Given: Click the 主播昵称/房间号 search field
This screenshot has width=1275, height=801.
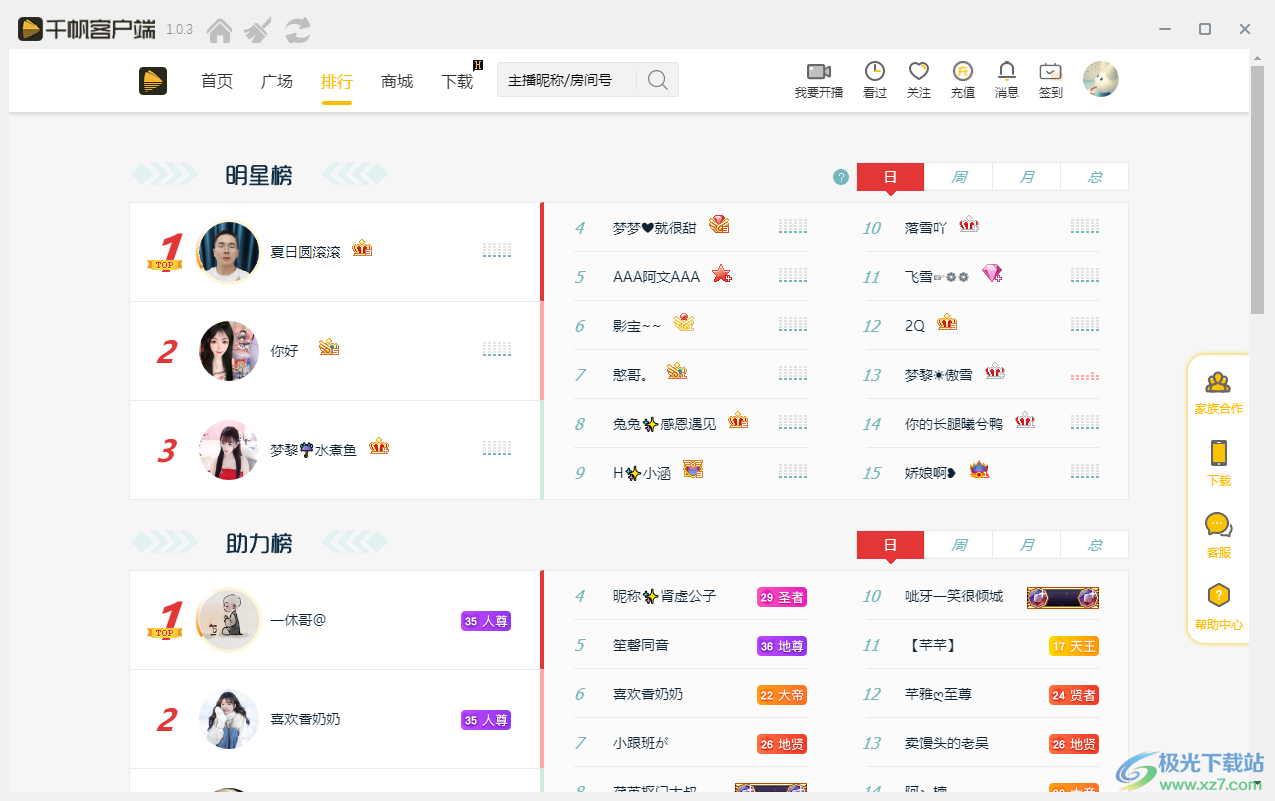Looking at the screenshot, I should pos(566,80).
